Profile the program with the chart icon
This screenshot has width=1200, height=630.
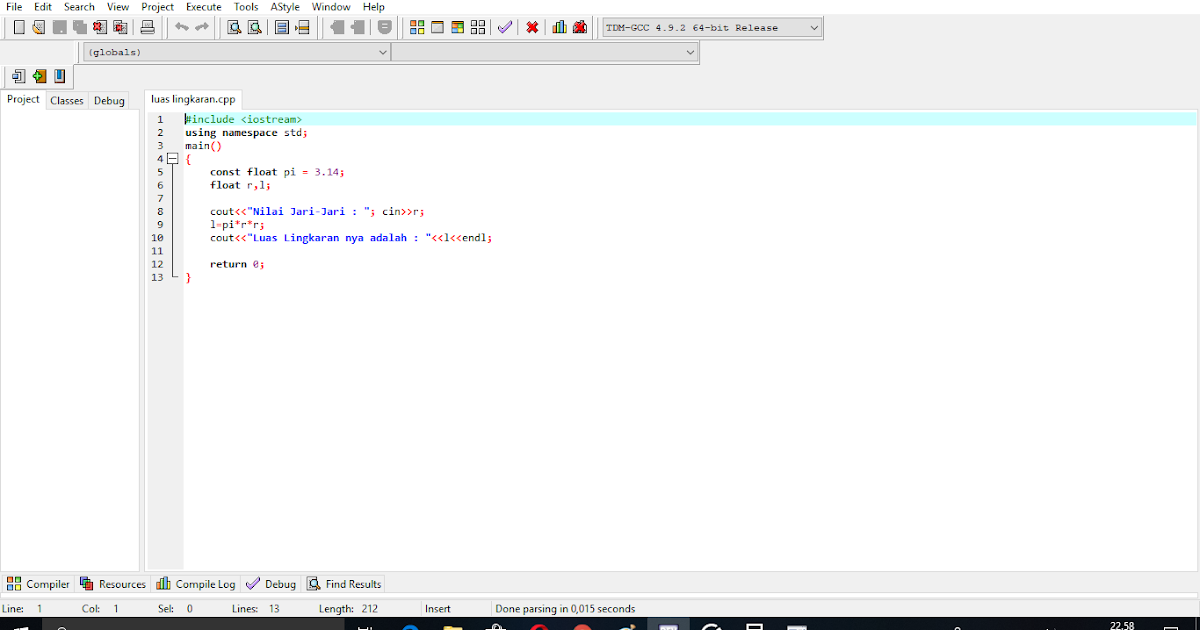pyautogui.click(x=559, y=27)
